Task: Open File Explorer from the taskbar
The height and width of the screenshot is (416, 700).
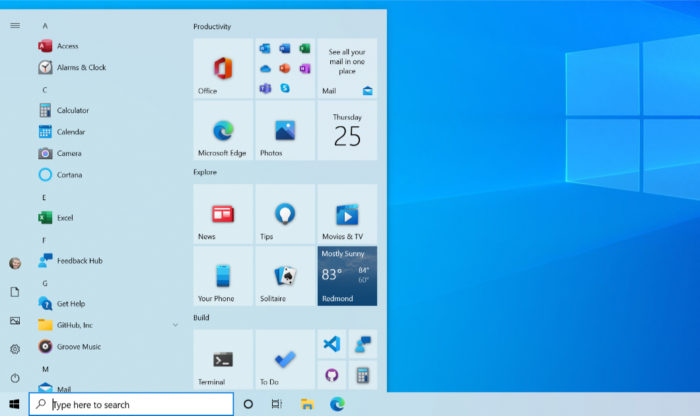Action: tap(307, 404)
